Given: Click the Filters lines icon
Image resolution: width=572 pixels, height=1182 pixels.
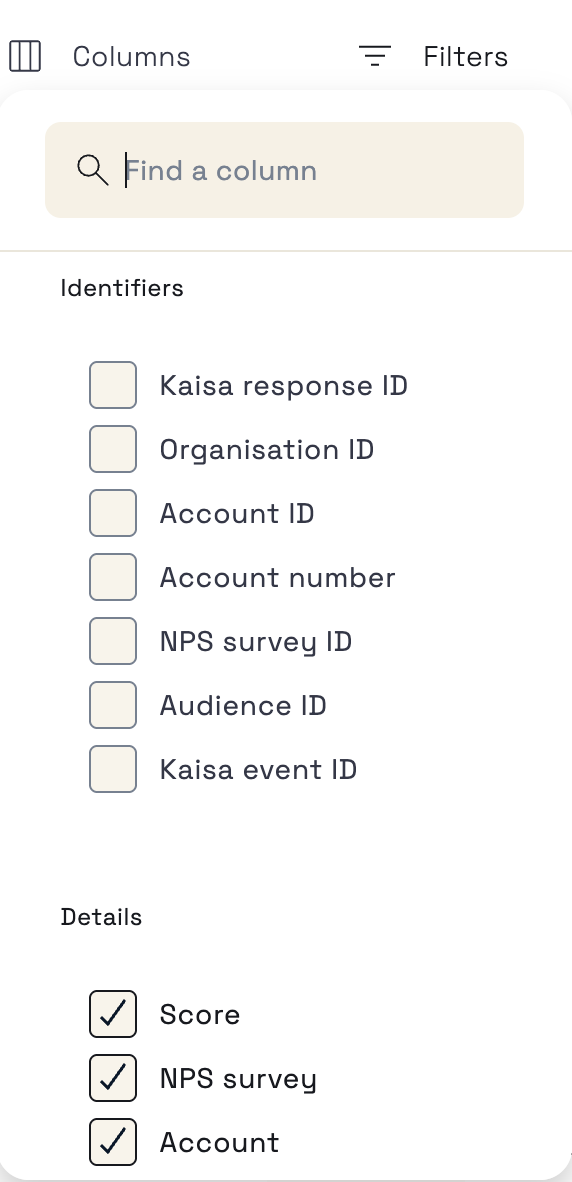Looking at the screenshot, I should [x=375, y=56].
